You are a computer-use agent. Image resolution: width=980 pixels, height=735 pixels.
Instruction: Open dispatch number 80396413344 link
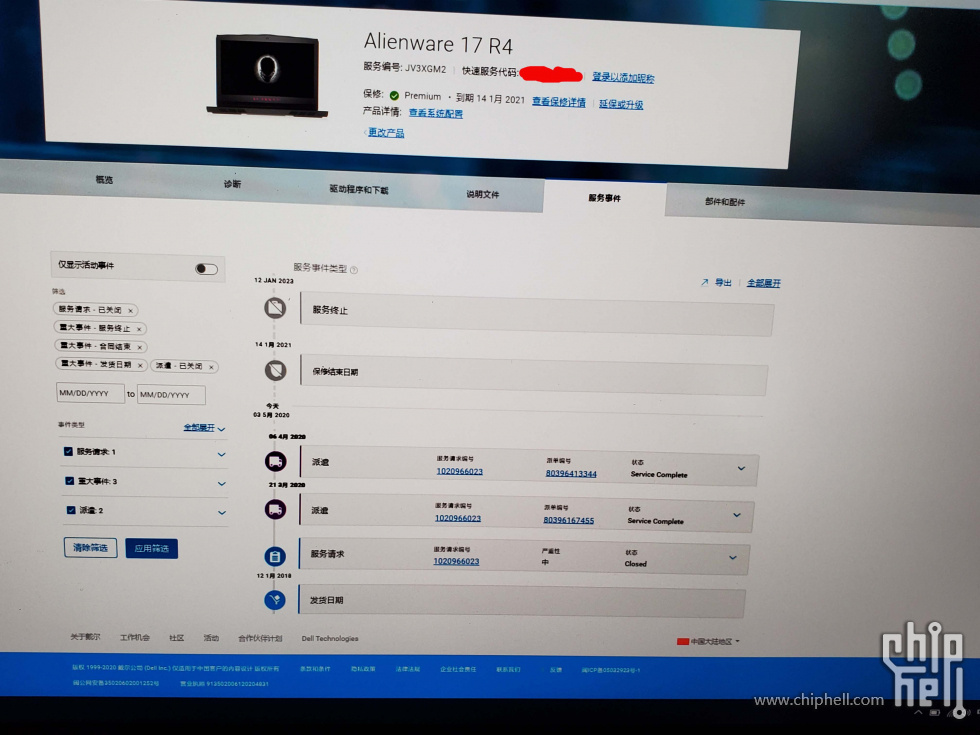pyautogui.click(x=571, y=474)
